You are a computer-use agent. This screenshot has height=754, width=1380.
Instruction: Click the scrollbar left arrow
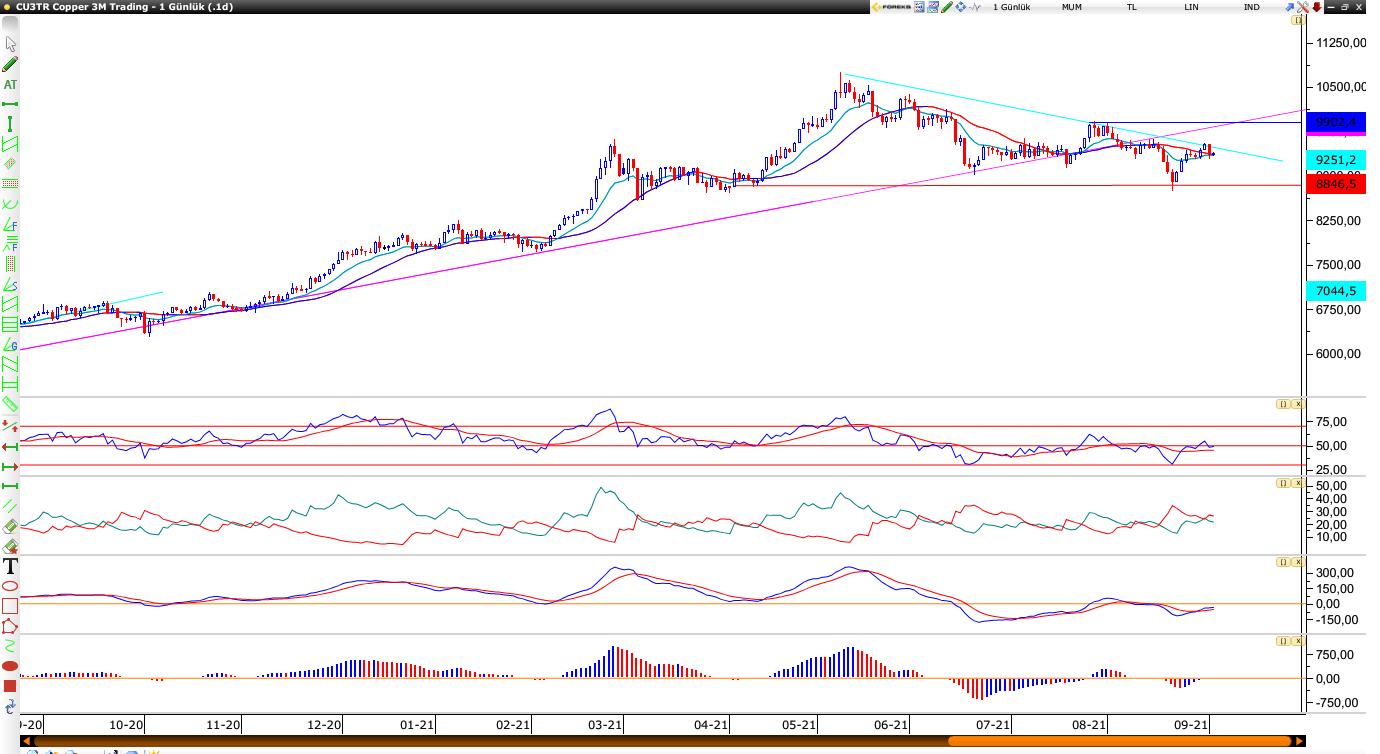26,741
